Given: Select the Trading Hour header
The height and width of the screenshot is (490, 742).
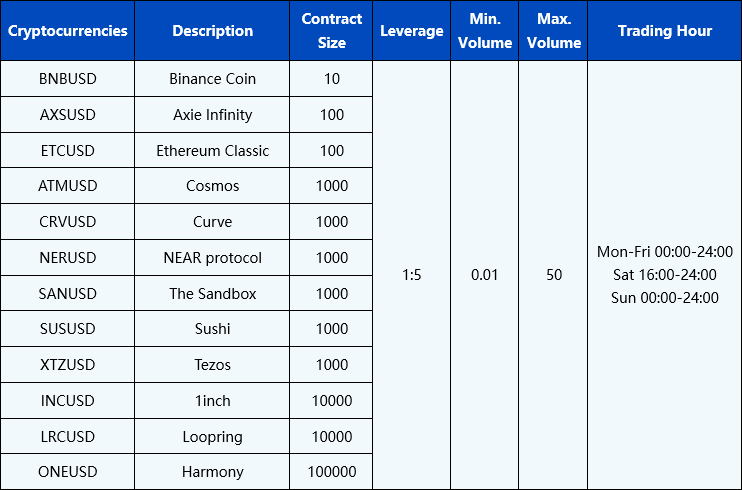Looking at the screenshot, I should (664, 31).
